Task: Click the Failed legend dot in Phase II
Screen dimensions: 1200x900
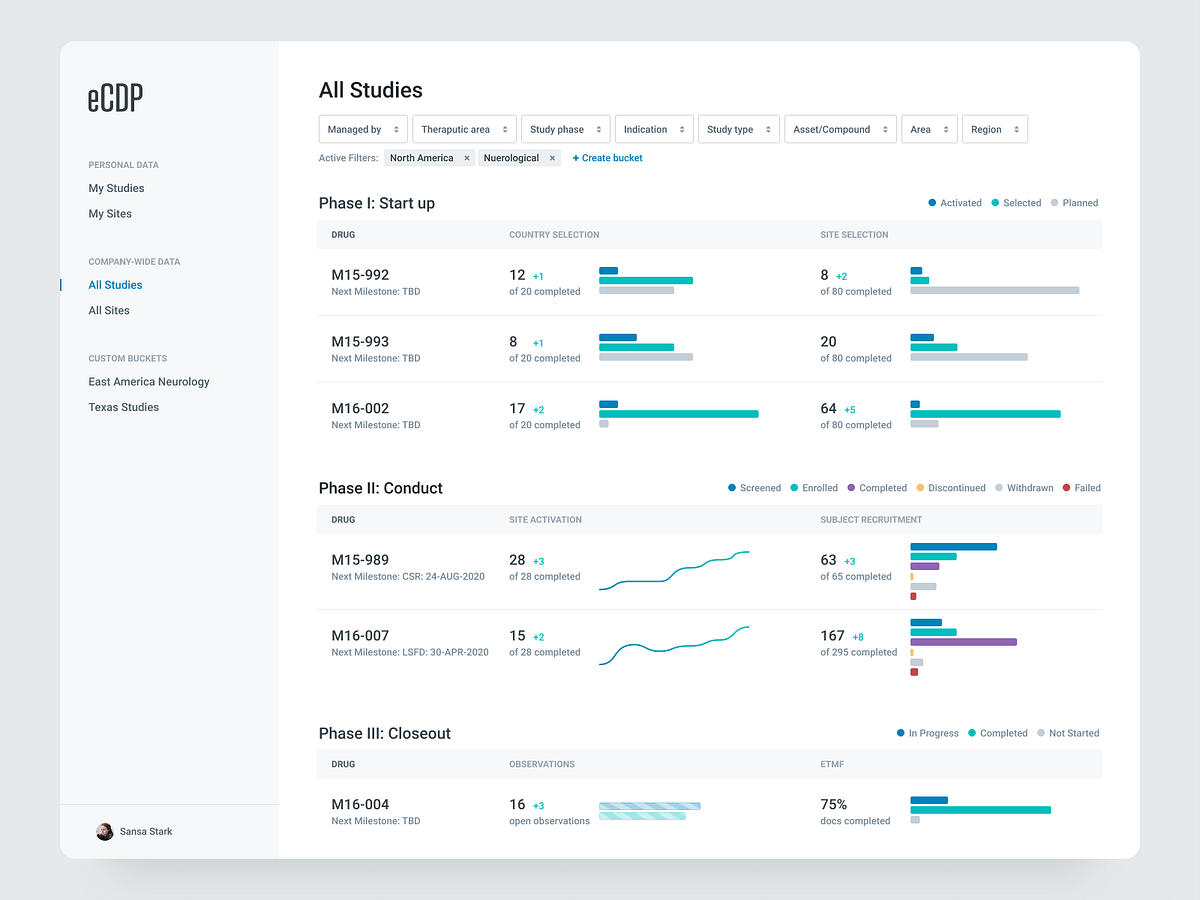Action: 1068,488
